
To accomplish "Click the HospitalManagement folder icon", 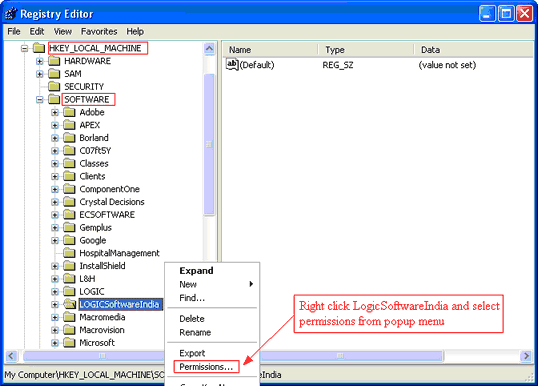I will coord(69,253).
